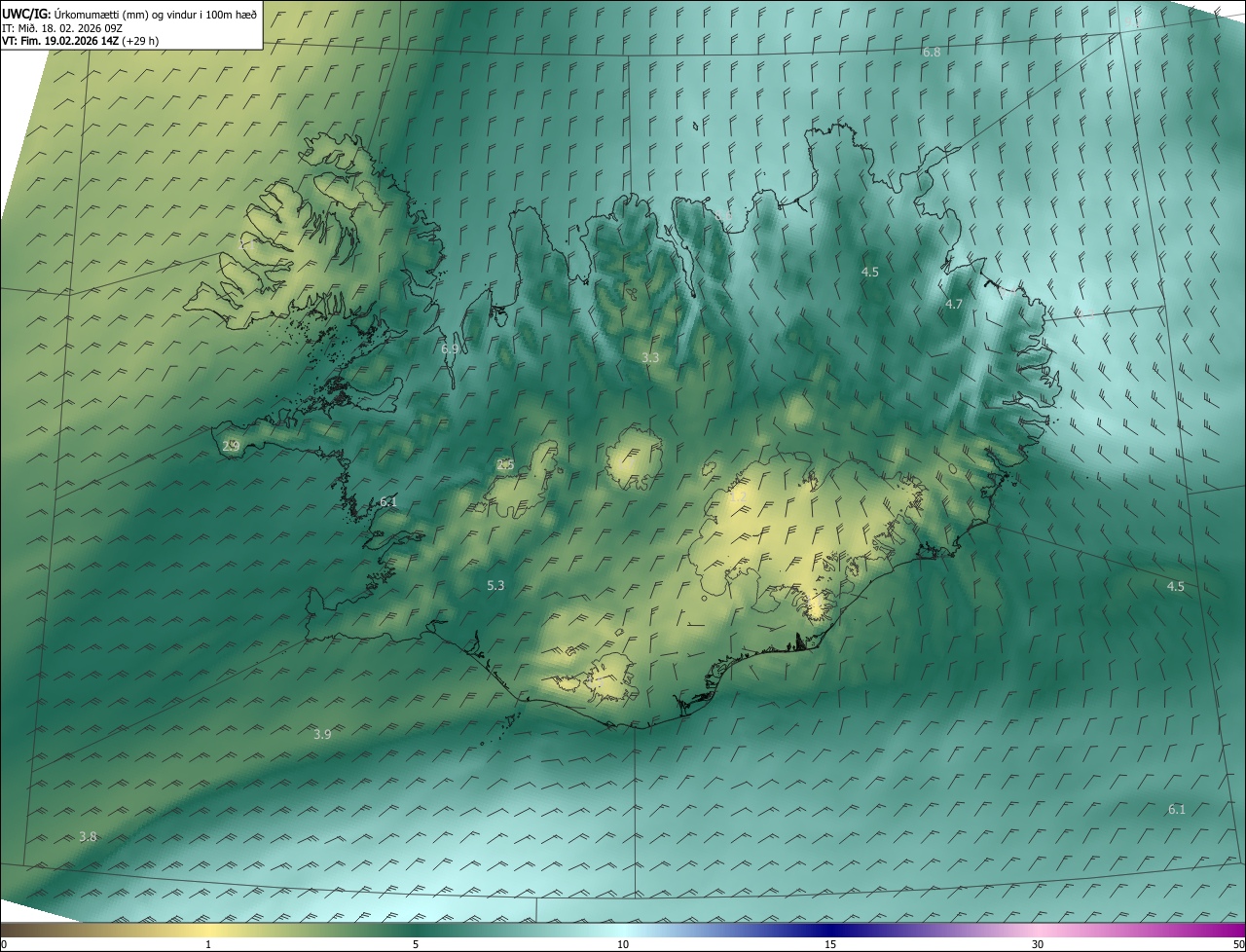The height and width of the screenshot is (952, 1246).
Task: Click the 2.5 value by the western glacier
Action: tap(505, 464)
